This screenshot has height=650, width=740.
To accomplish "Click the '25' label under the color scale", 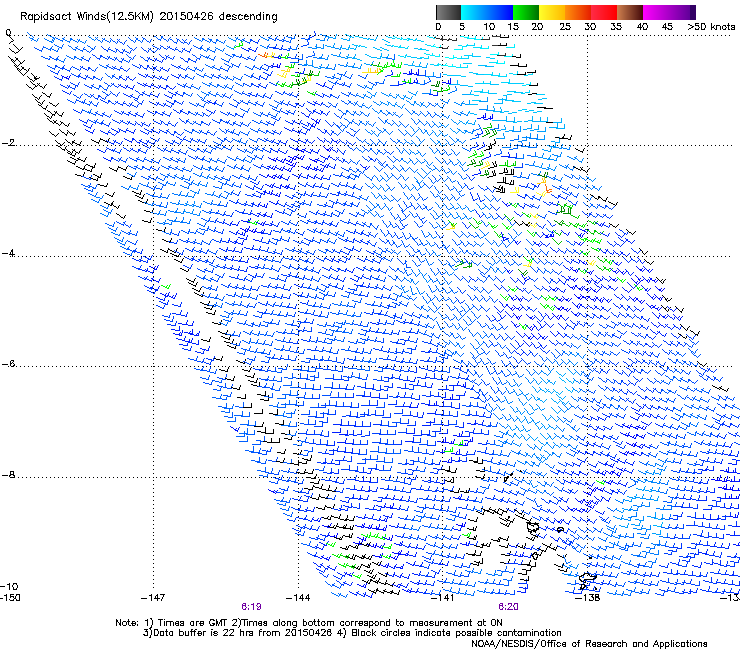I will 565,27.
